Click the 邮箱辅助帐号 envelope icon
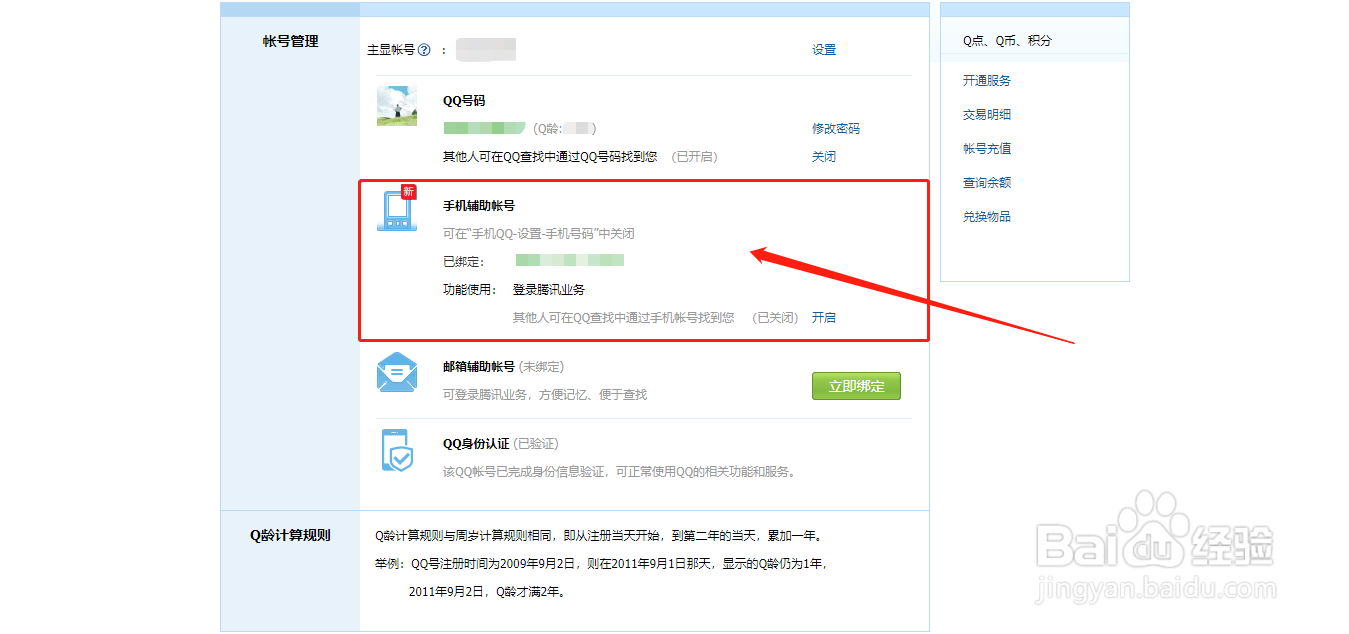1349x634 pixels. (x=397, y=373)
